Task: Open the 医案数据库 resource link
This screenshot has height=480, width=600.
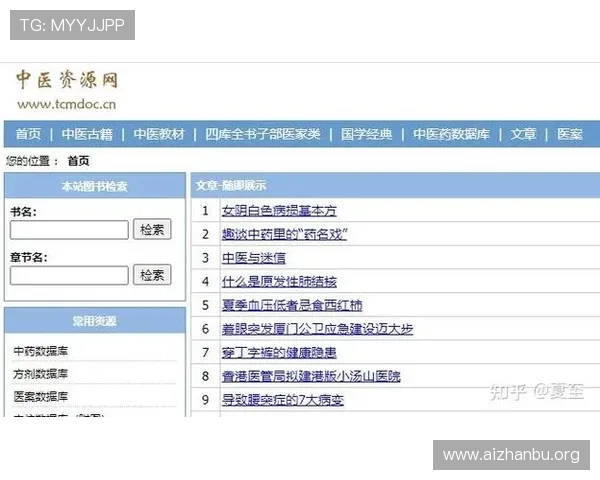Action: coord(41,397)
